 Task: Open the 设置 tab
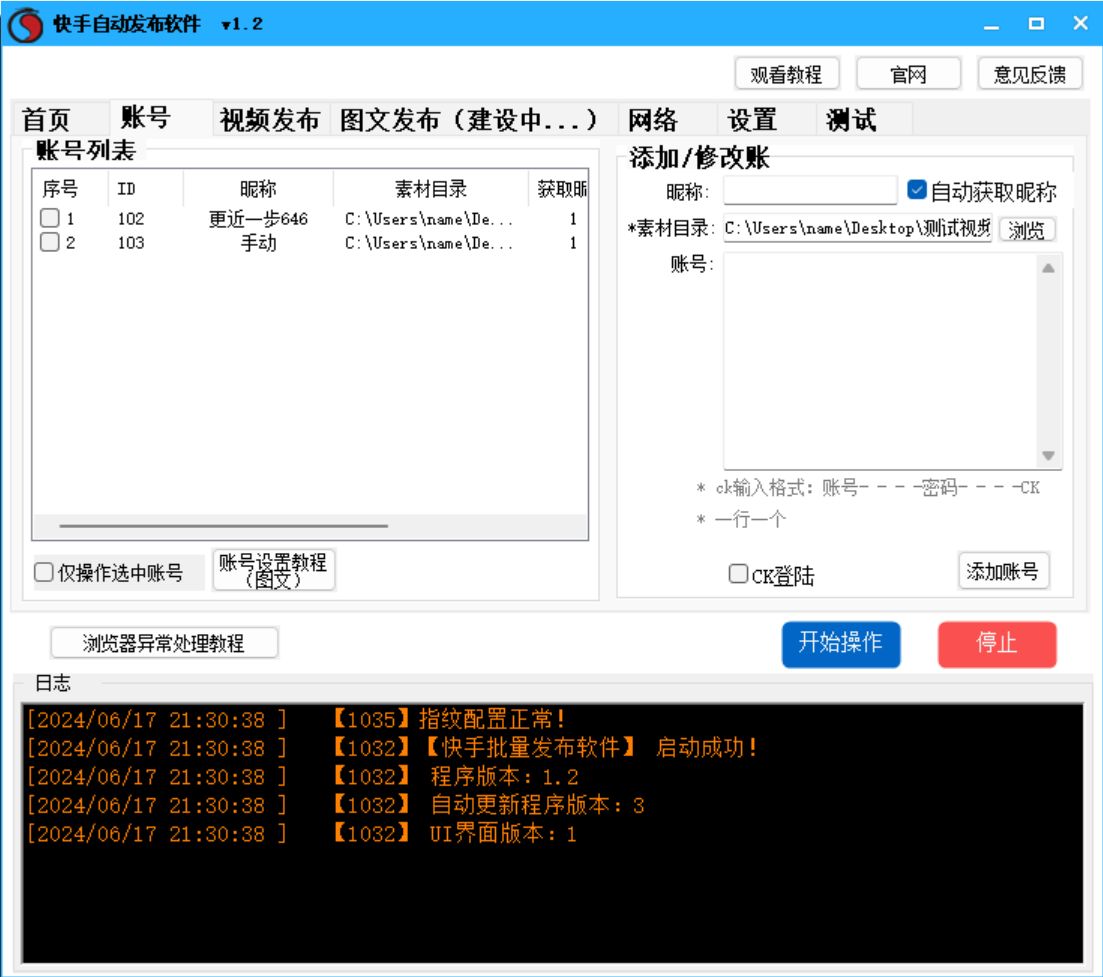[752, 120]
